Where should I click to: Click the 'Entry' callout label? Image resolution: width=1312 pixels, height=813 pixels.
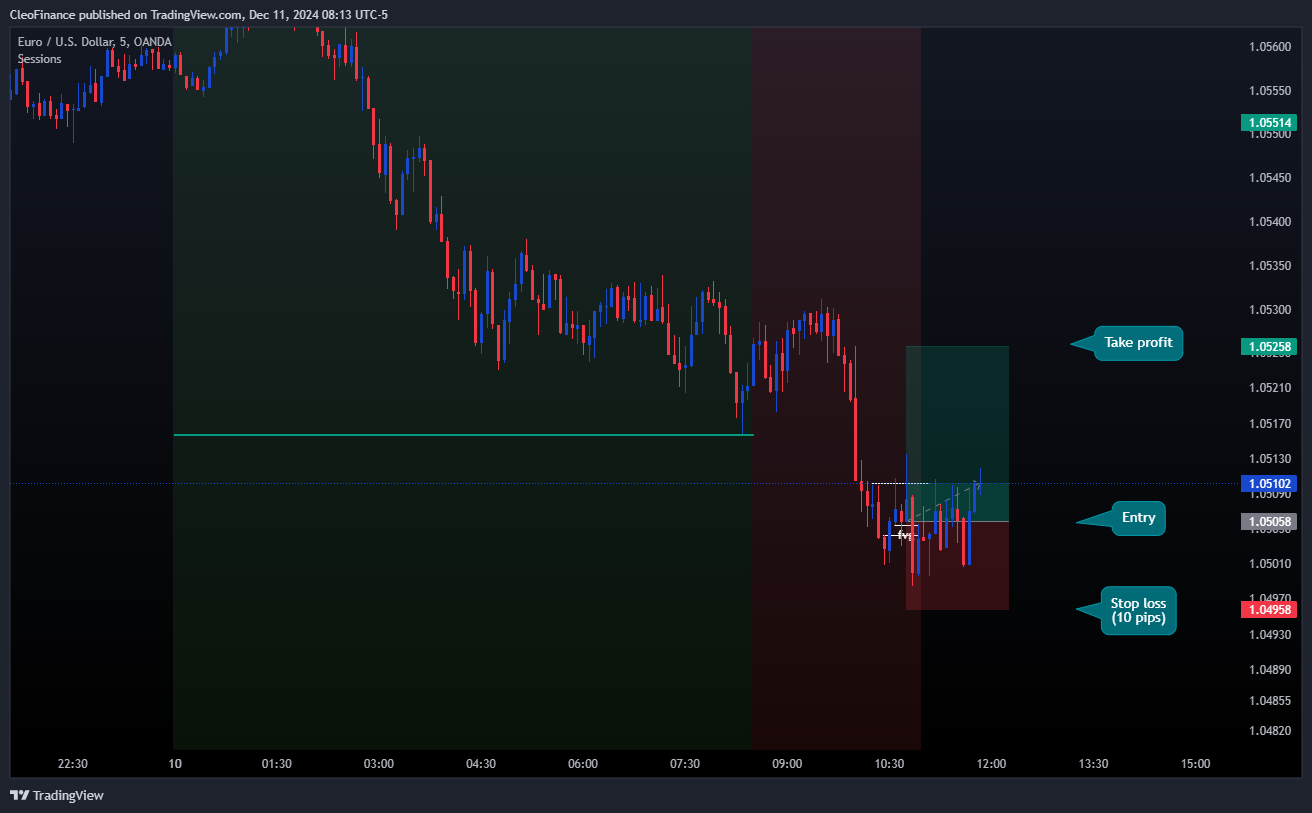(1138, 518)
